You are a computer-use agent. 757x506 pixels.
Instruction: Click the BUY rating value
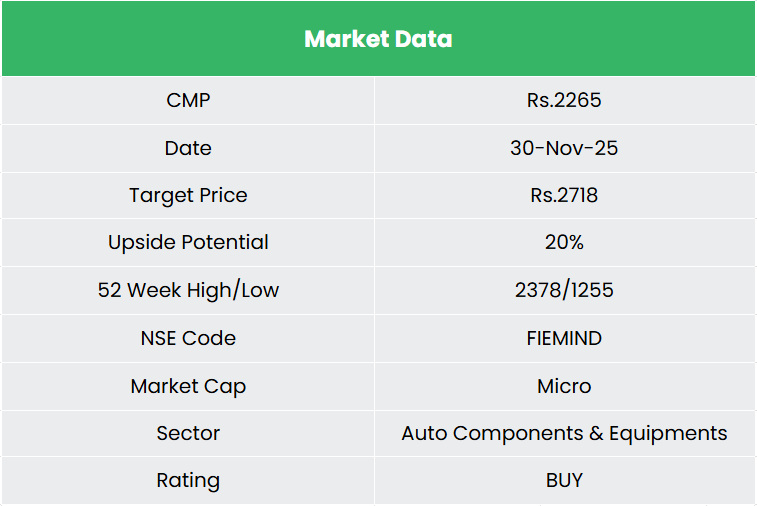[564, 480]
